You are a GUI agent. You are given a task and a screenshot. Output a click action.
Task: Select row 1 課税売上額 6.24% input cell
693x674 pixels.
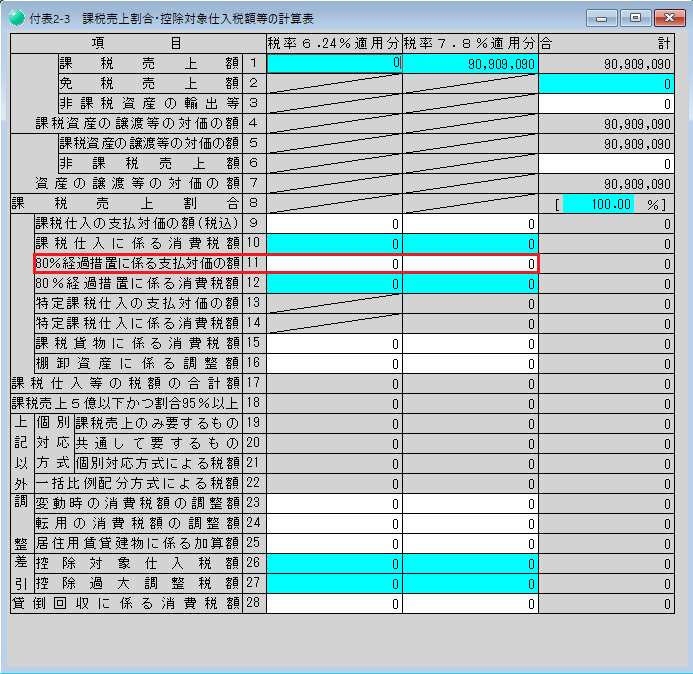coord(334,63)
